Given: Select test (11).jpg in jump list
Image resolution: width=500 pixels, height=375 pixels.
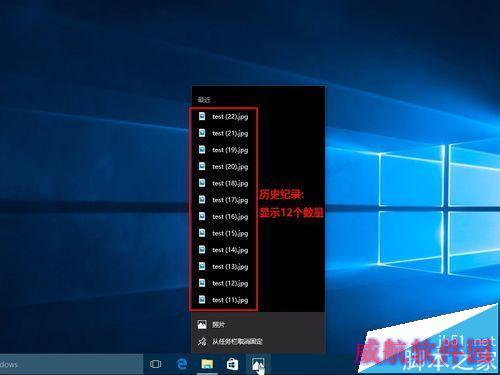Looking at the screenshot, I should click(x=258, y=300).
